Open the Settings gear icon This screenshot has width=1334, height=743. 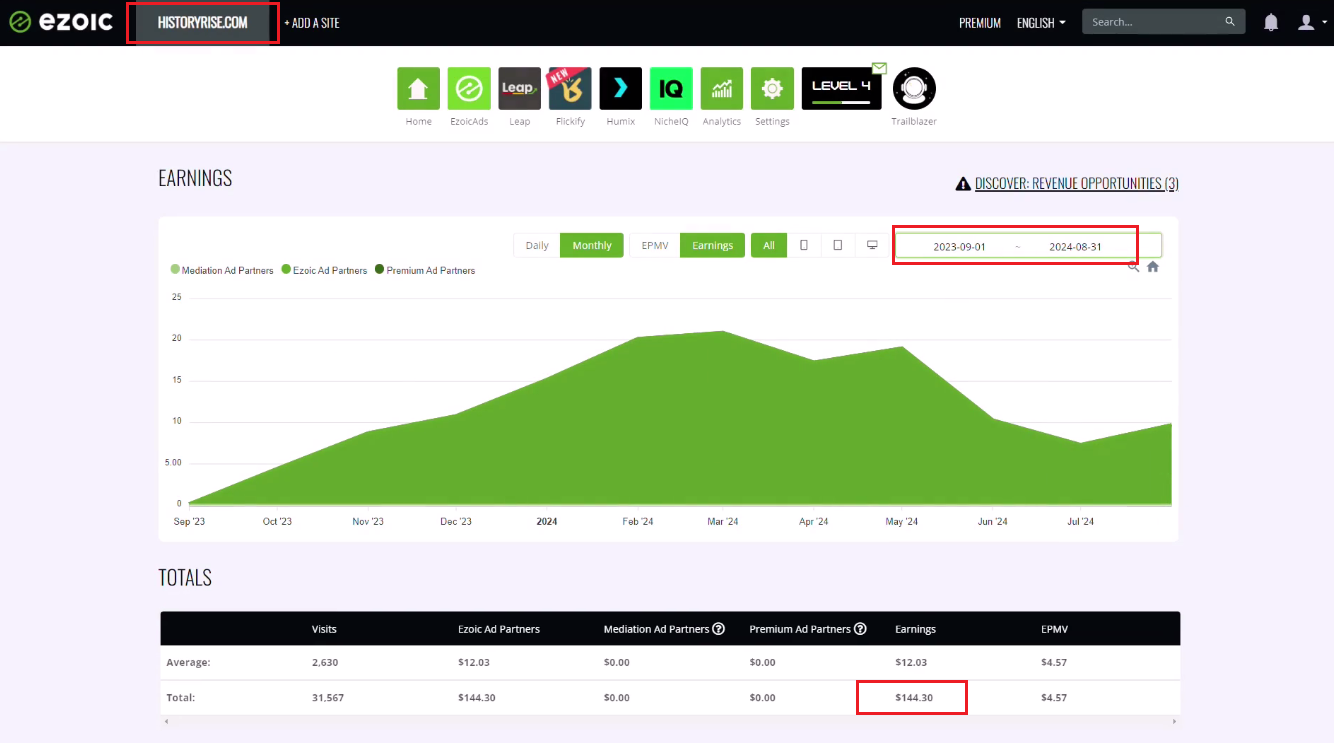pyautogui.click(x=772, y=88)
